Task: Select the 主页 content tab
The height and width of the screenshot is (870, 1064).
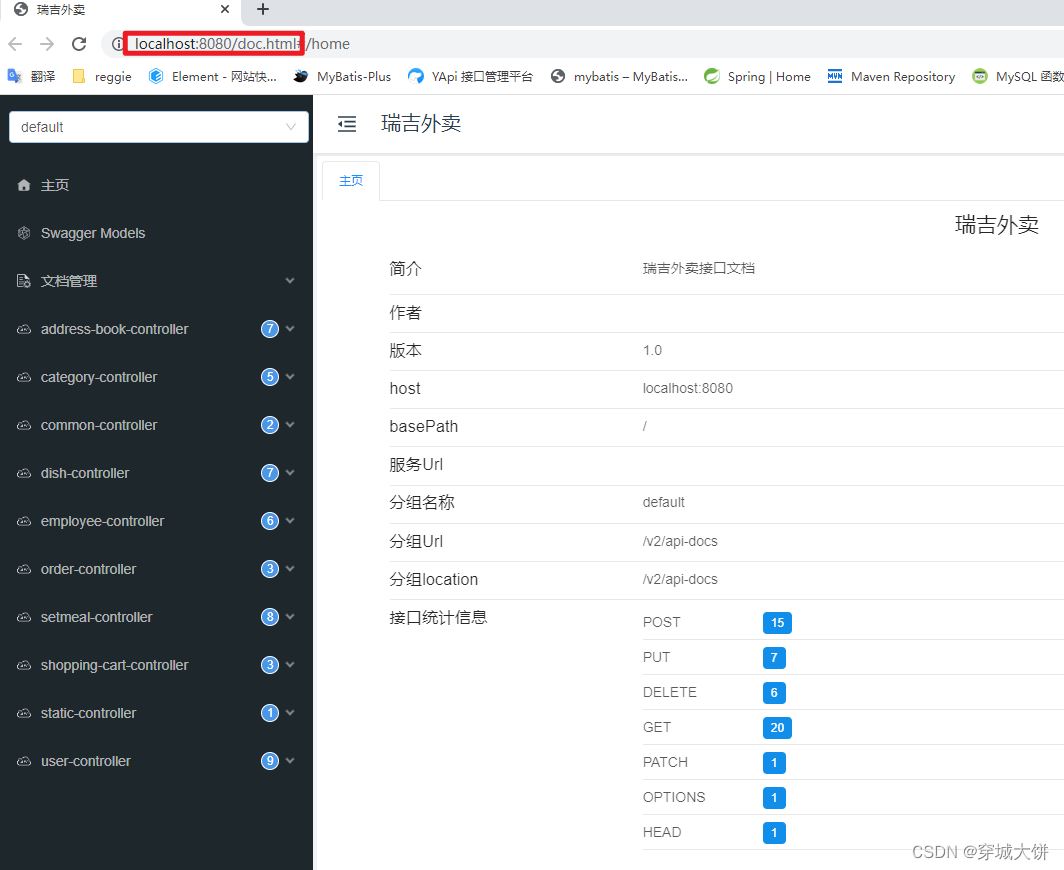Action: point(351,181)
